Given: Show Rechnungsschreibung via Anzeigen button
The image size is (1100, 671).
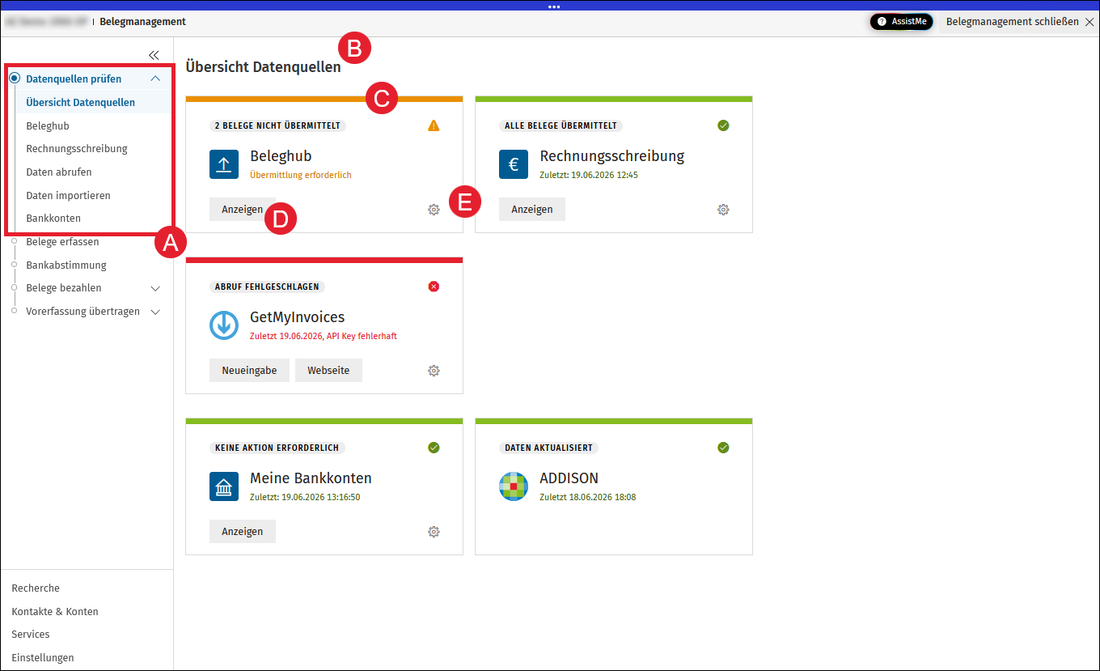Looking at the screenshot, I should 532,209.
